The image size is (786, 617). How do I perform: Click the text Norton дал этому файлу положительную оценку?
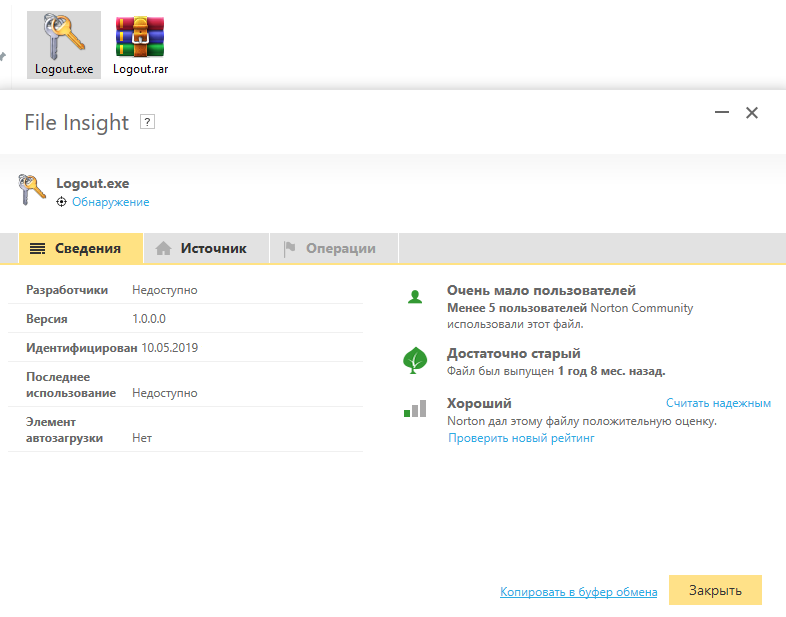point(582,421)
